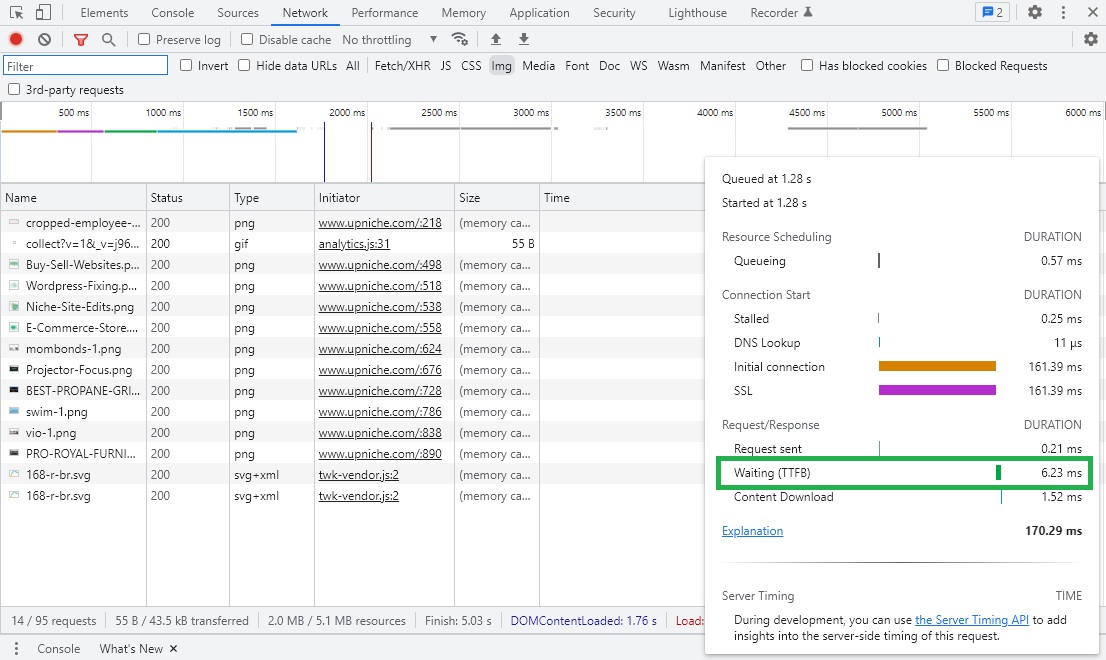Viewport: 1106px width, 660px height.
Task: Close the What's New drawer tab
Action: click(174, 648)
